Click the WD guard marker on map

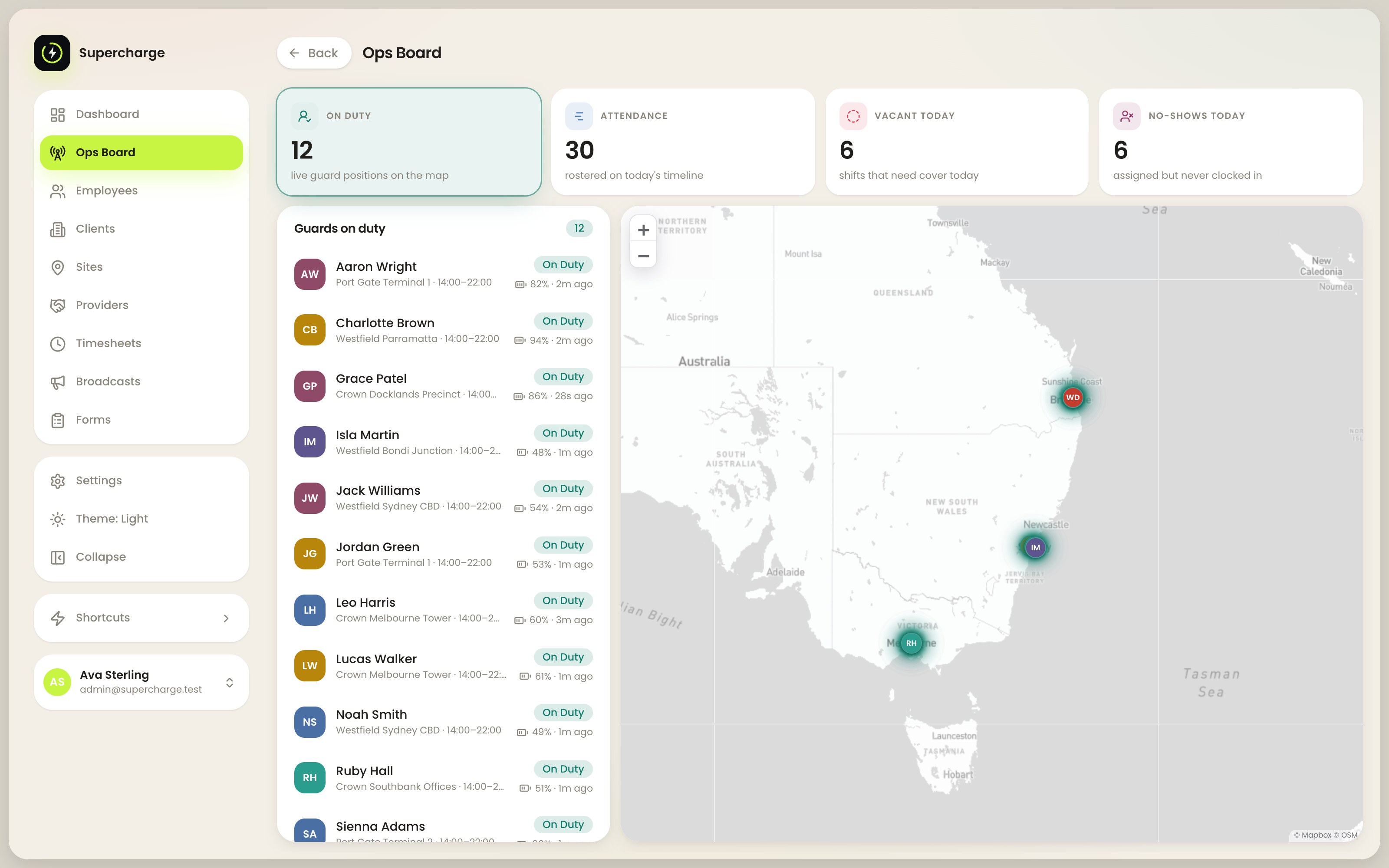point(1073,398)
